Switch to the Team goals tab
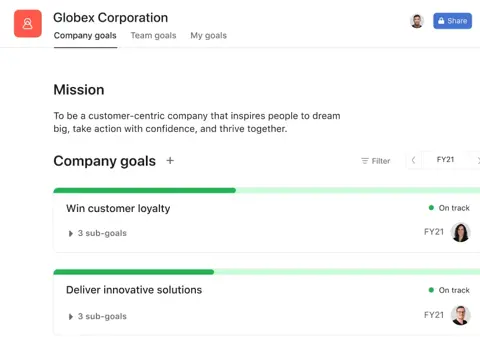 [153, 35]
